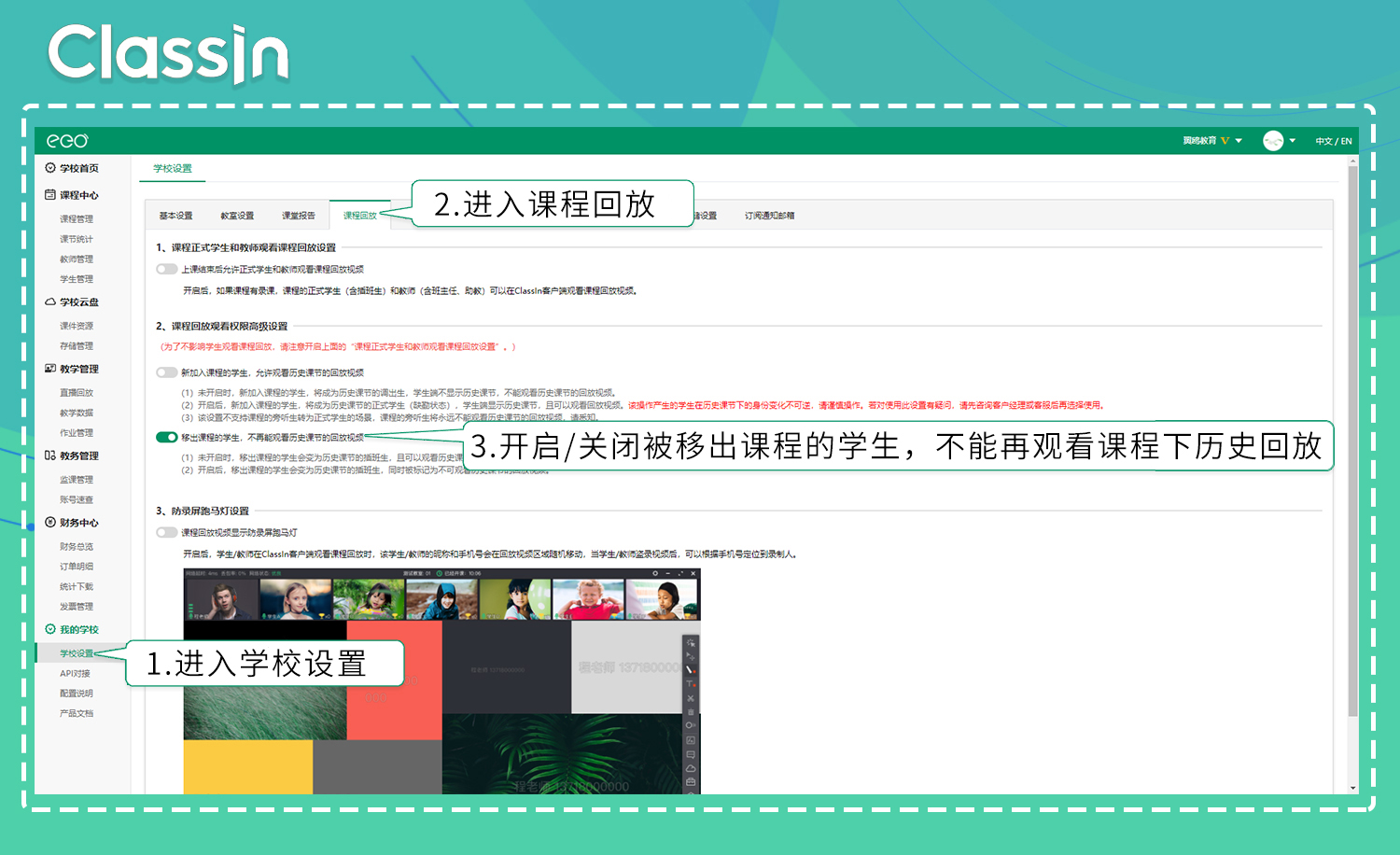This screenshot has height=855, width=1400.
Task: Switch to the 教室设置 tab
Action: 237,216
